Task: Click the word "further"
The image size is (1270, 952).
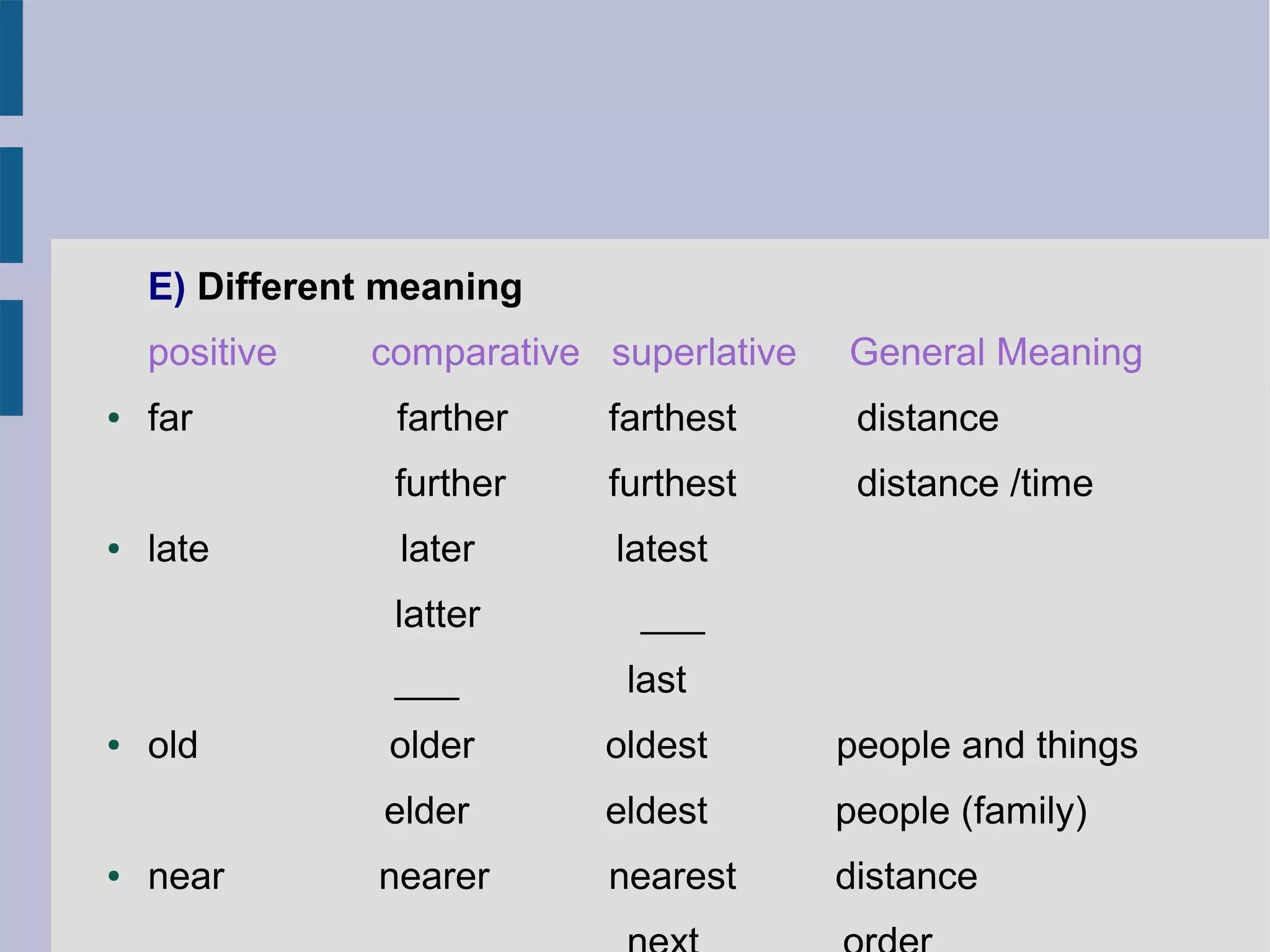Action: click(x=450, y=484)
